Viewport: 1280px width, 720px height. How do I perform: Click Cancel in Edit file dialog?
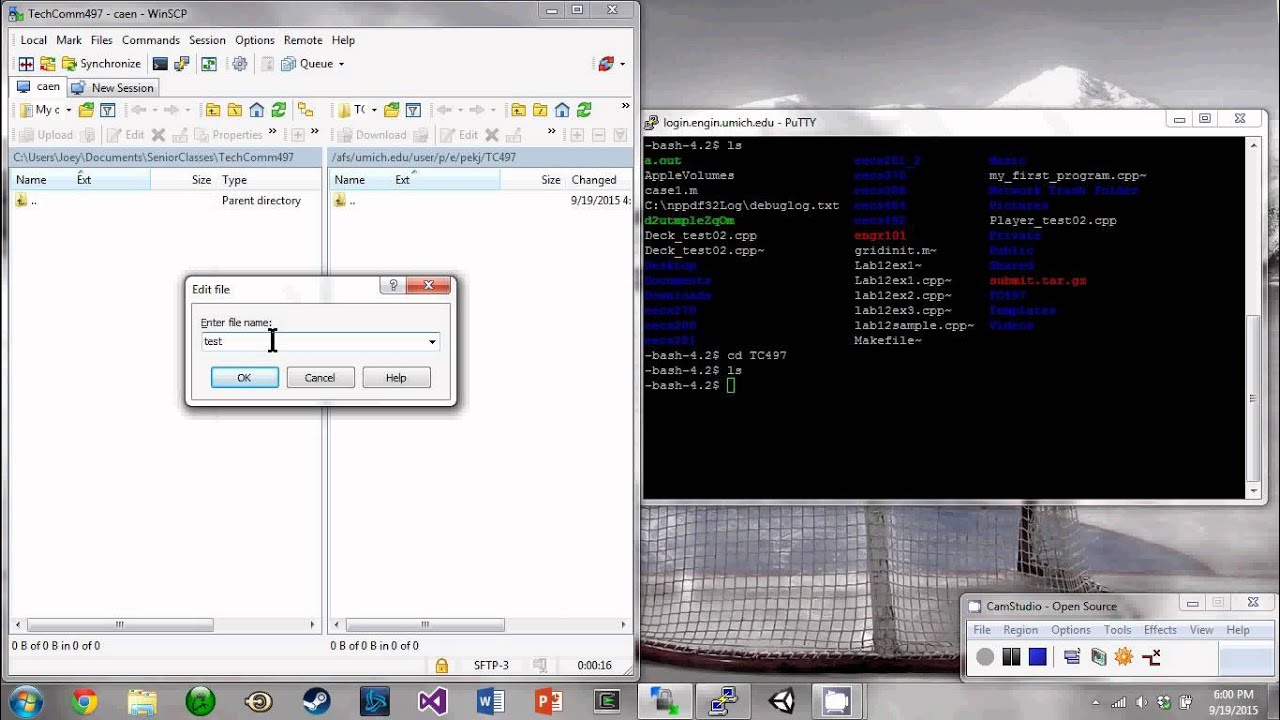320,378
